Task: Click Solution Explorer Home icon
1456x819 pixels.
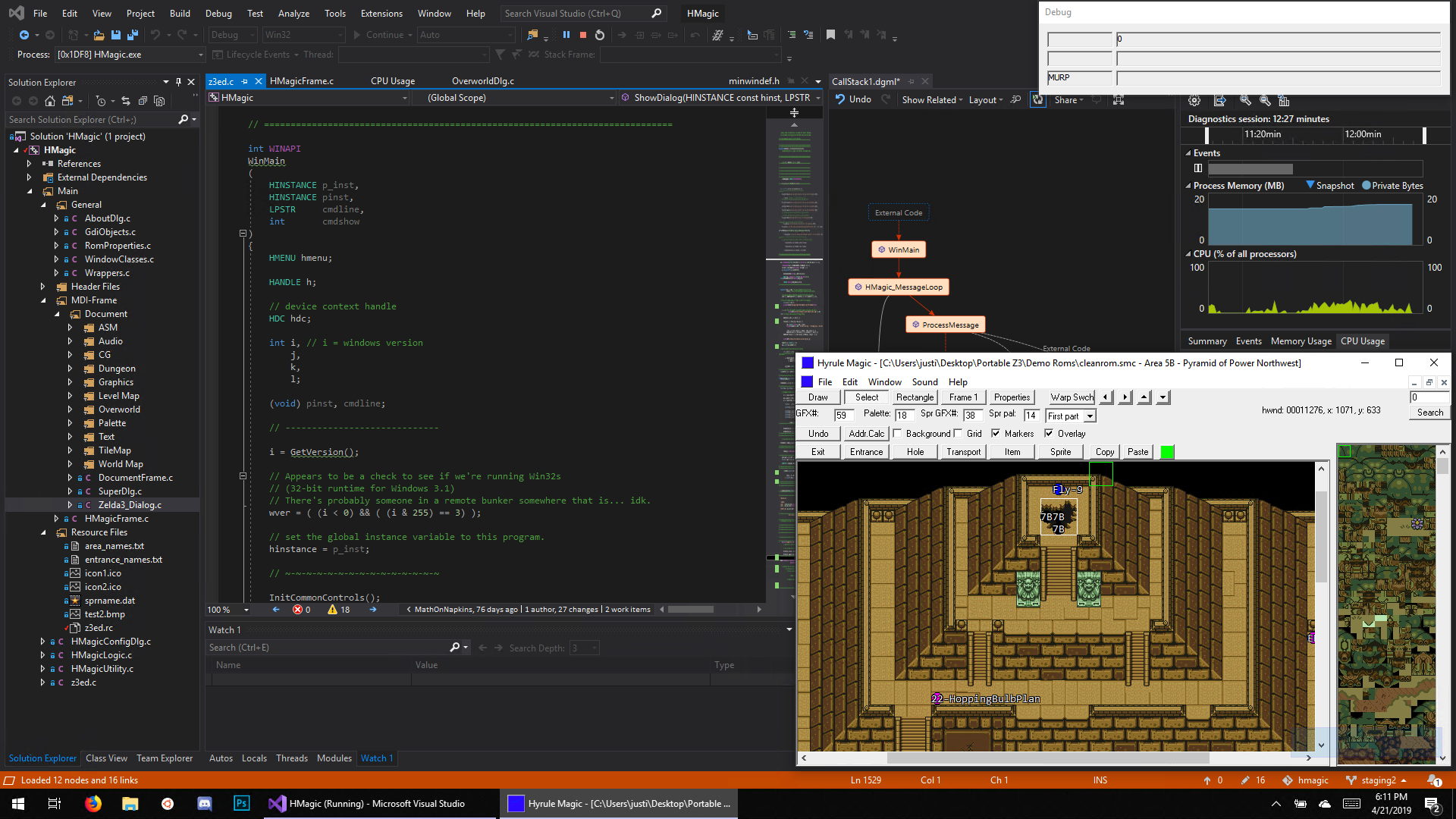Action: 50,101
